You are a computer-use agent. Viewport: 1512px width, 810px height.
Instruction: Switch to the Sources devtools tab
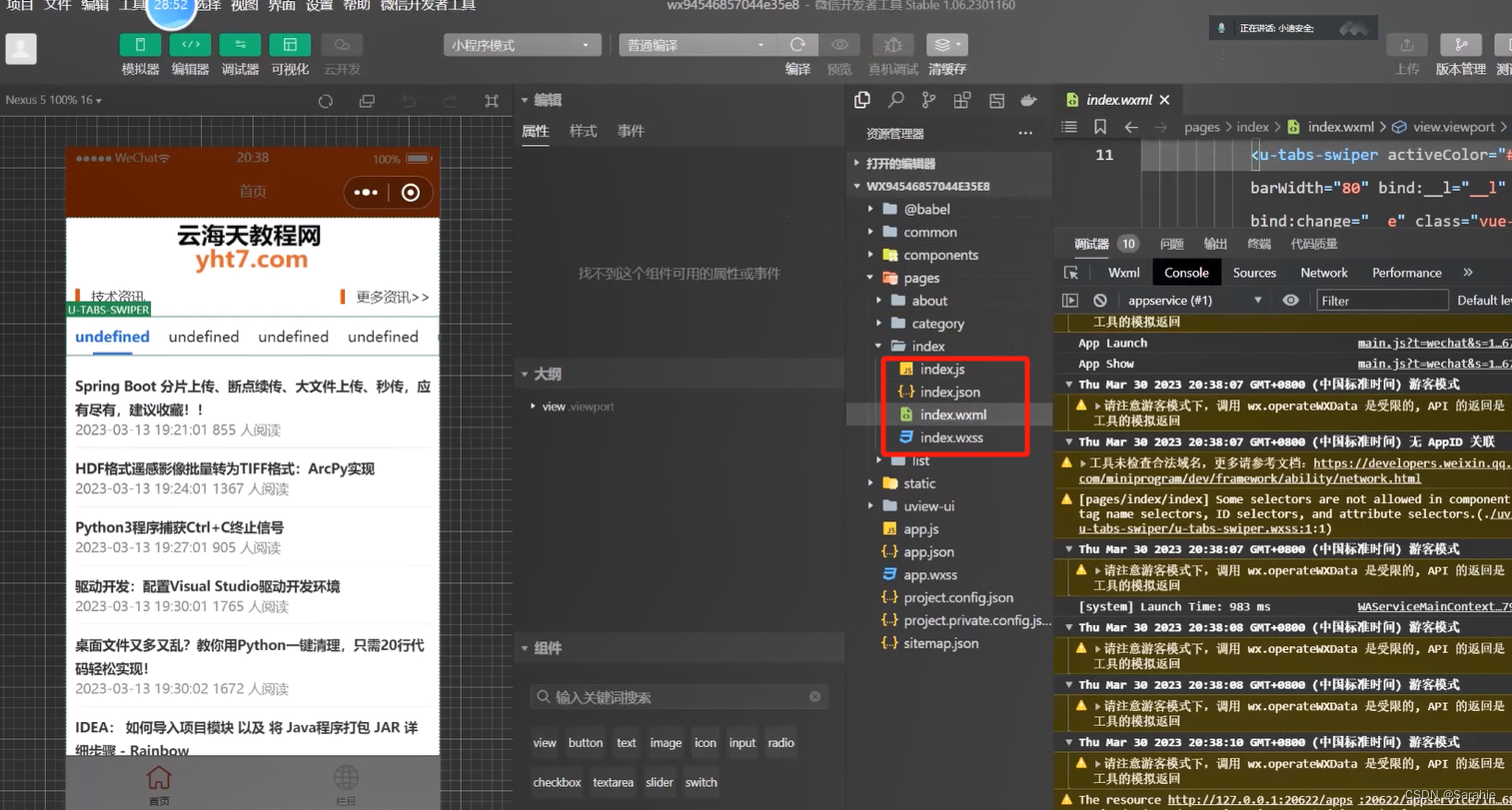click(1254, 273)
